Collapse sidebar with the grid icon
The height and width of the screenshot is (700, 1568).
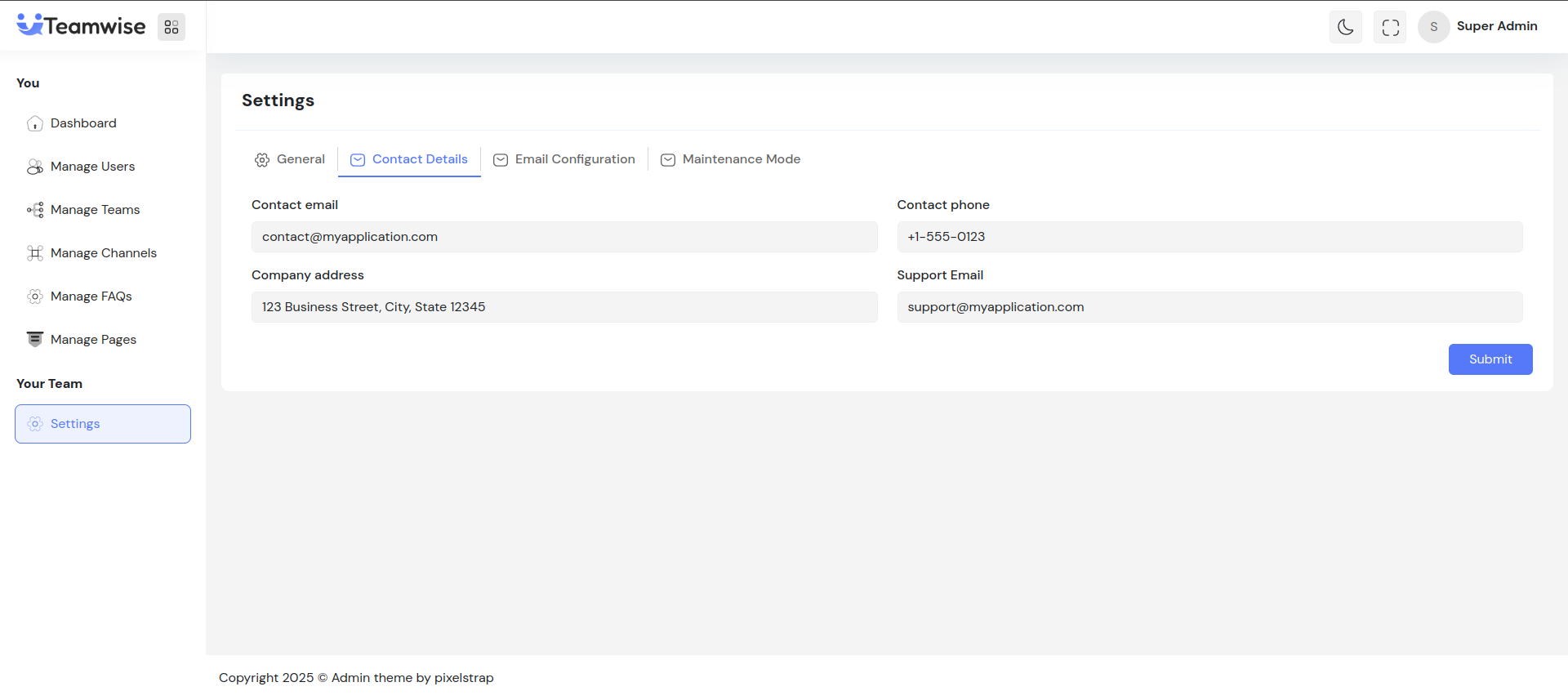coord(171,27)
